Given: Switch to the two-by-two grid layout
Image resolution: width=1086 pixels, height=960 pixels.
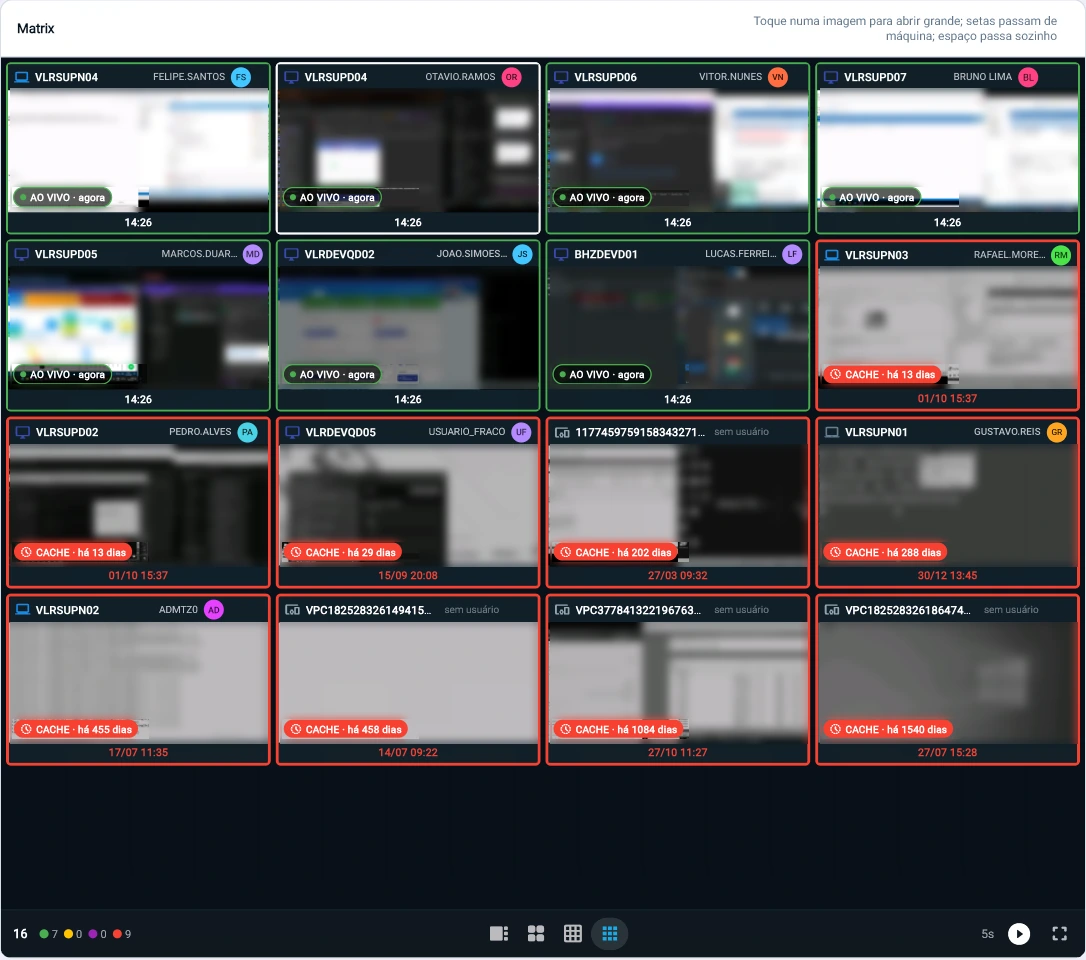Looking at the screenshot, I should click(x=535, y=934).
